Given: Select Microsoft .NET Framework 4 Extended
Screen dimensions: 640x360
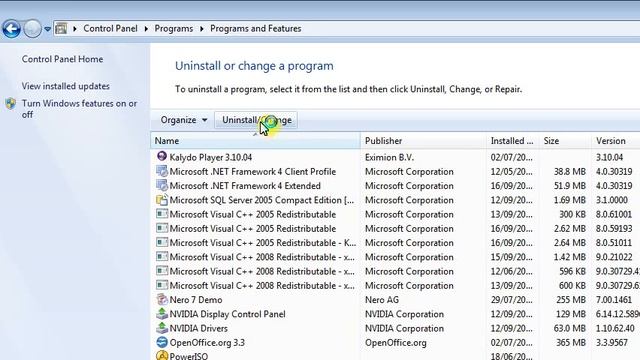Looking at the screenshot, I should (x=245, y=186).
